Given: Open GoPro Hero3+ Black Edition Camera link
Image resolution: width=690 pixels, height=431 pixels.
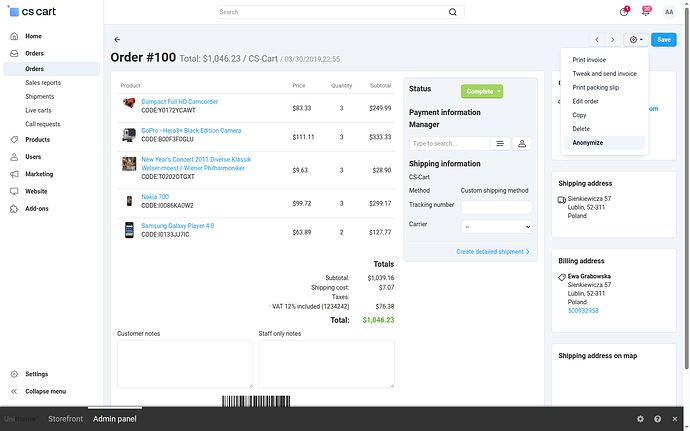Looking at the screenshot, I should (x=191, y=131).
